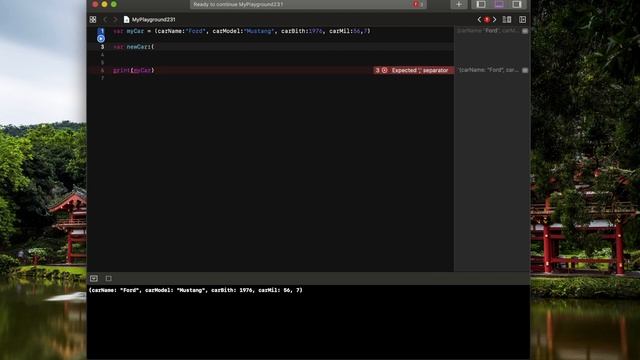
Task: Toggle the inspector panel
Action: (x=517, y=4)
